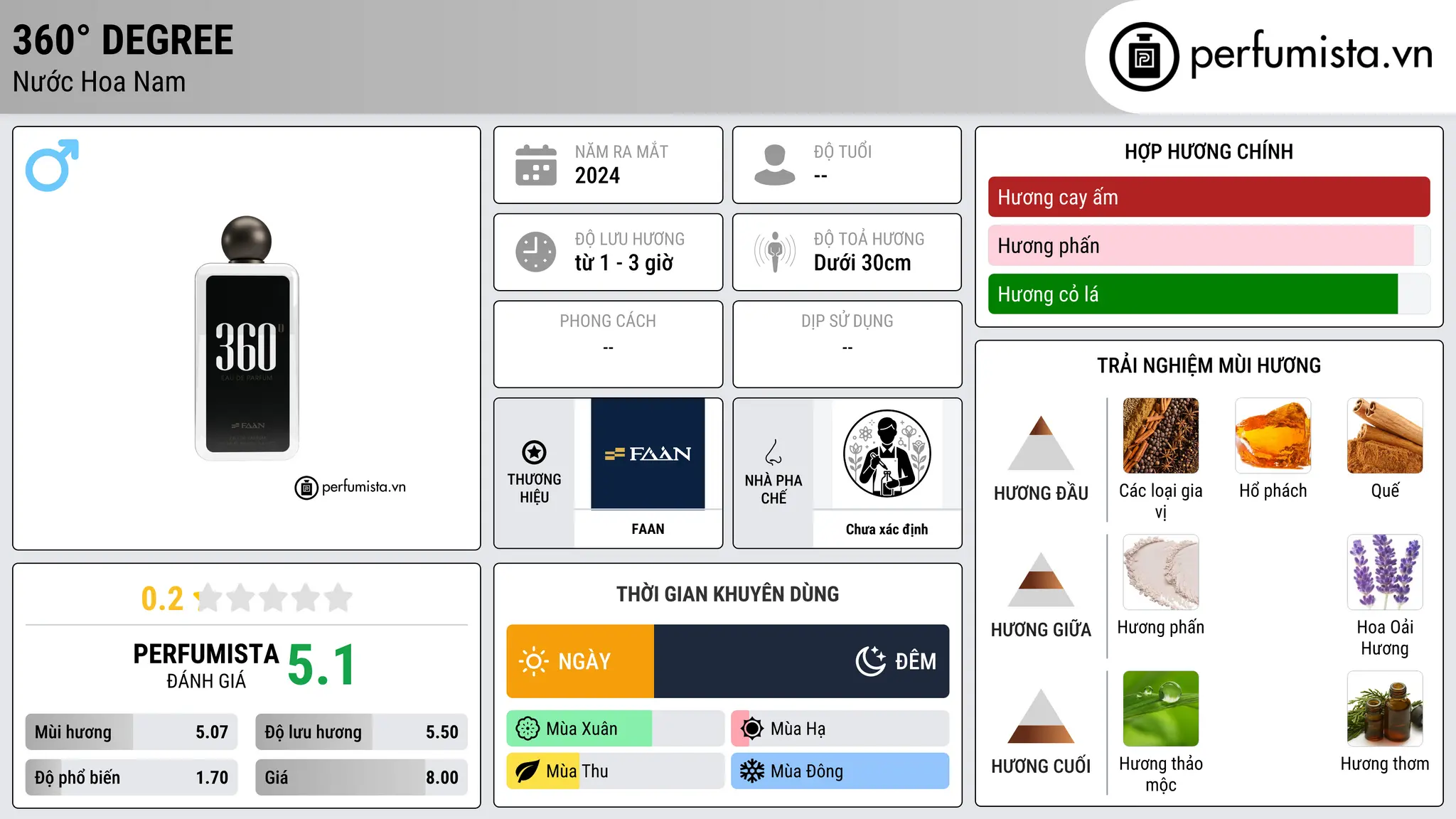Open the 360° perfume bottle image

coord(247,338)
